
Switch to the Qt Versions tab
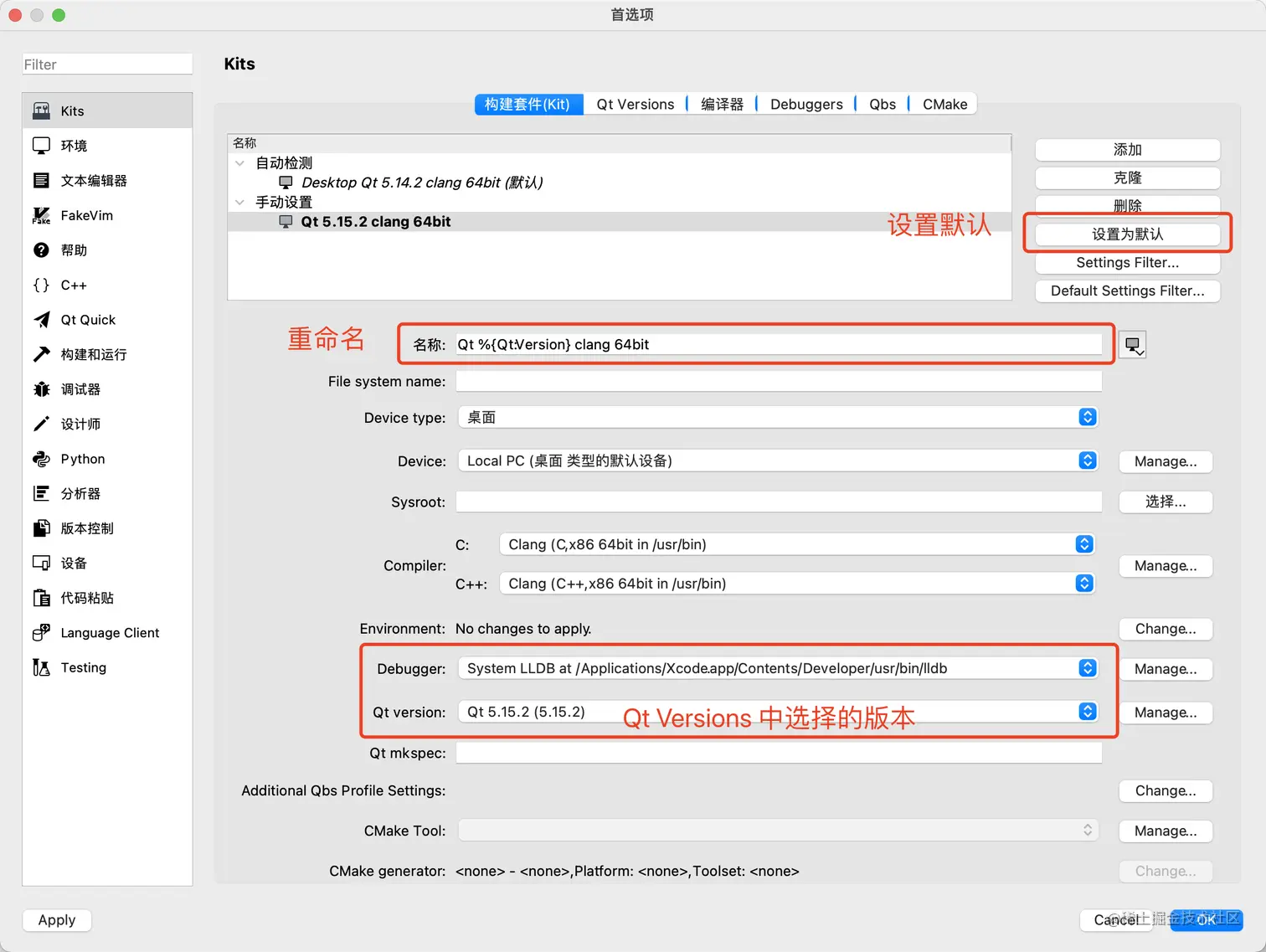click(x=636, y=104)
